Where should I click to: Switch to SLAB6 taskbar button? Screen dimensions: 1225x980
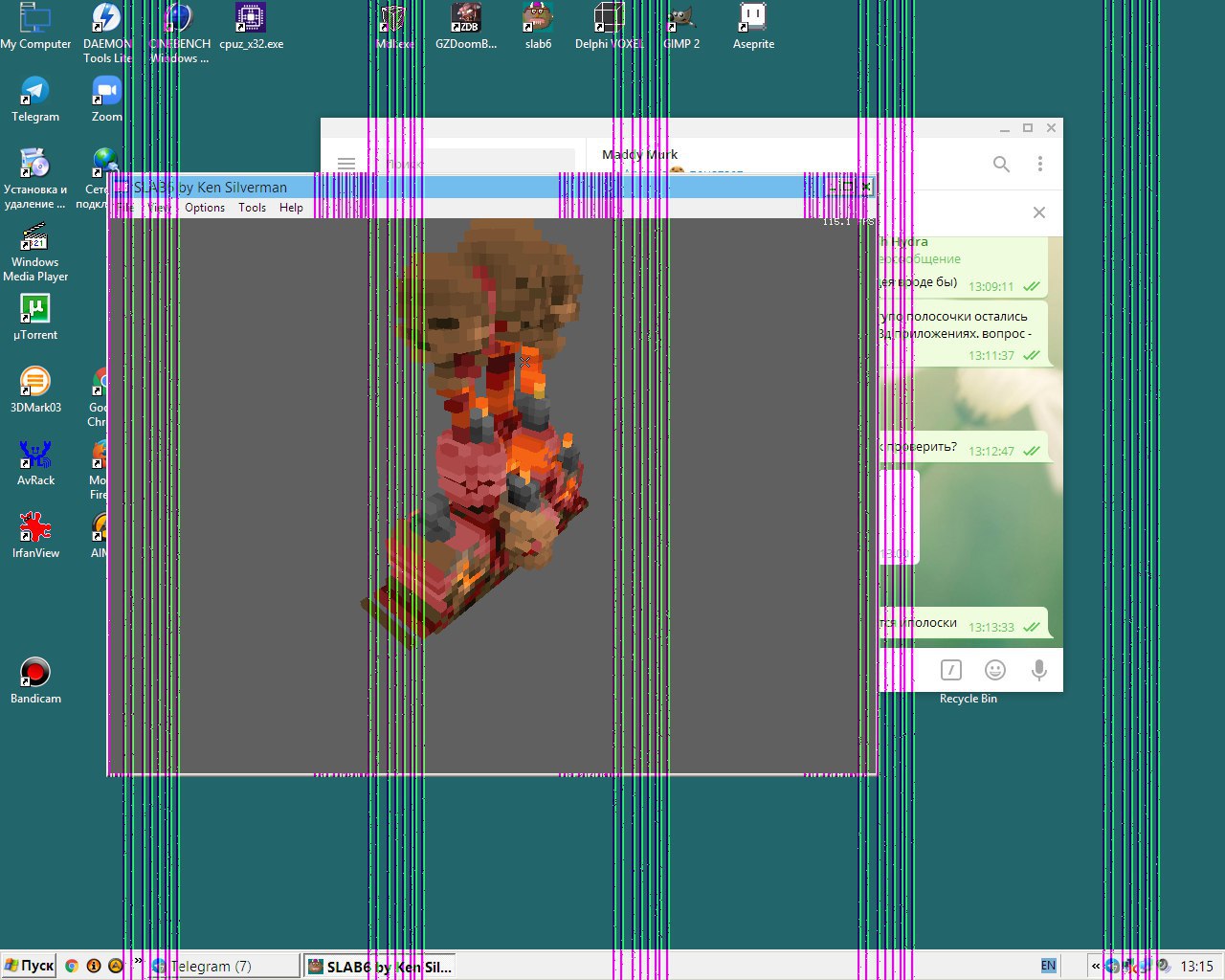click(379, 966)
